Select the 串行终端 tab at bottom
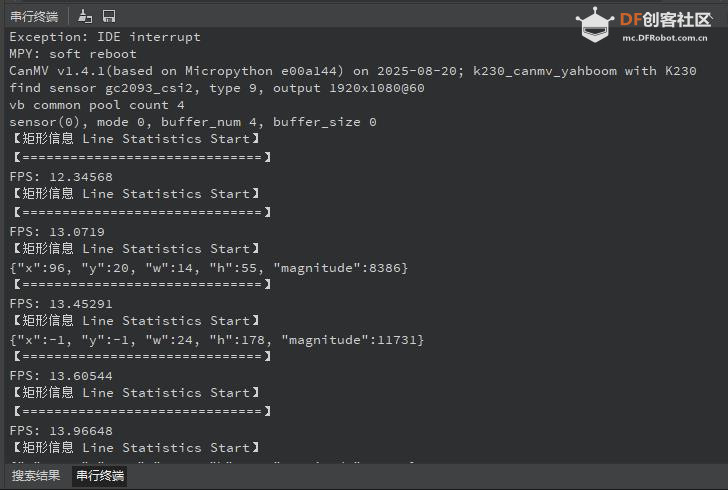The width and height of the screenshot is (728, 490). (100, 476)
